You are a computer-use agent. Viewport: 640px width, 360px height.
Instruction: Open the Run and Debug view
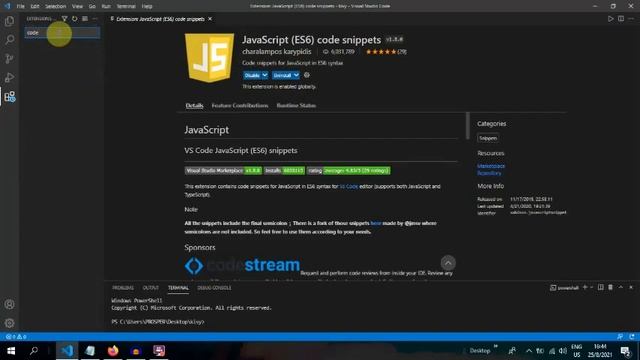tap(9, 78)
